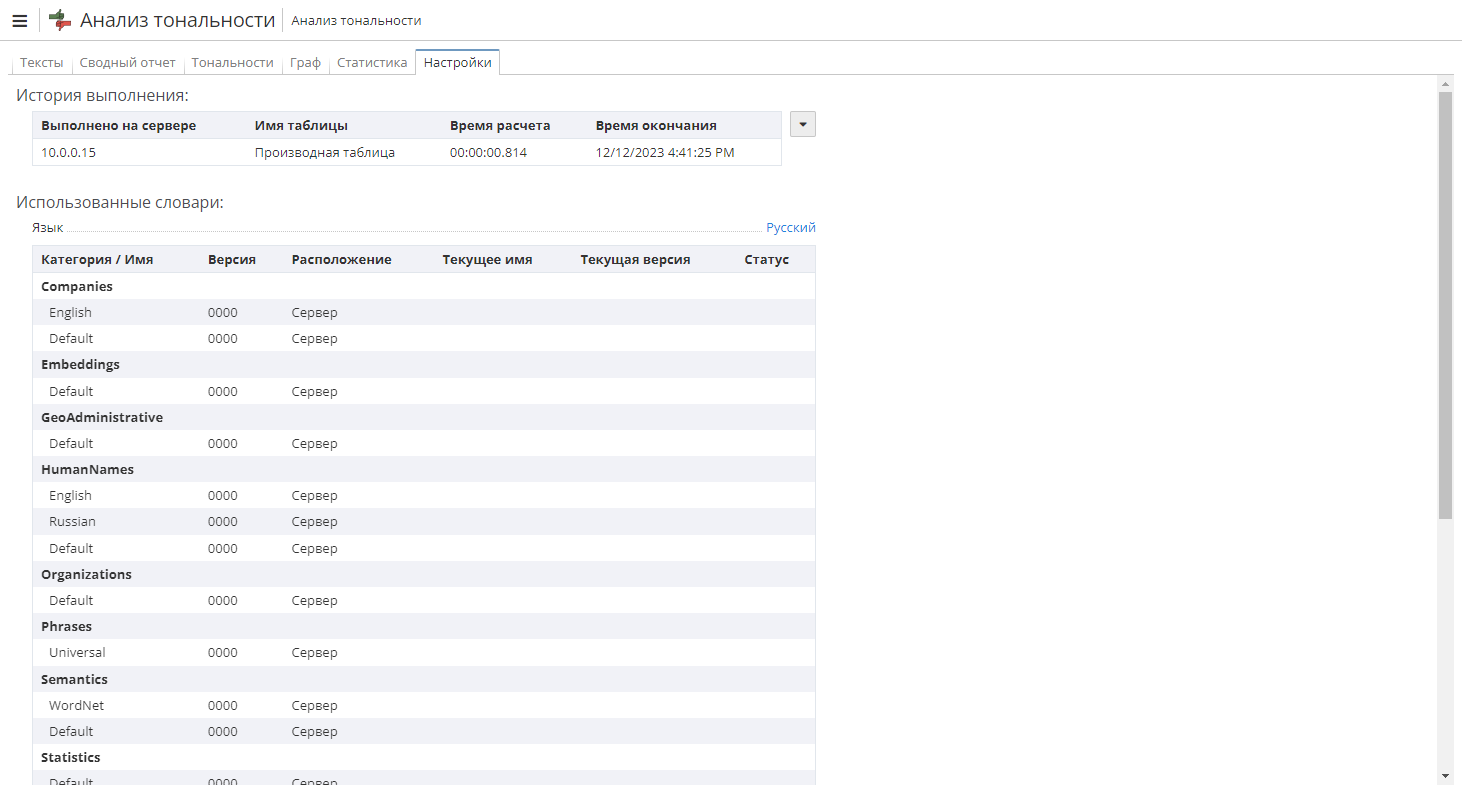Select the English row under Companies
This screenshot has width=1462, height=793.
(x=424, y=313)
